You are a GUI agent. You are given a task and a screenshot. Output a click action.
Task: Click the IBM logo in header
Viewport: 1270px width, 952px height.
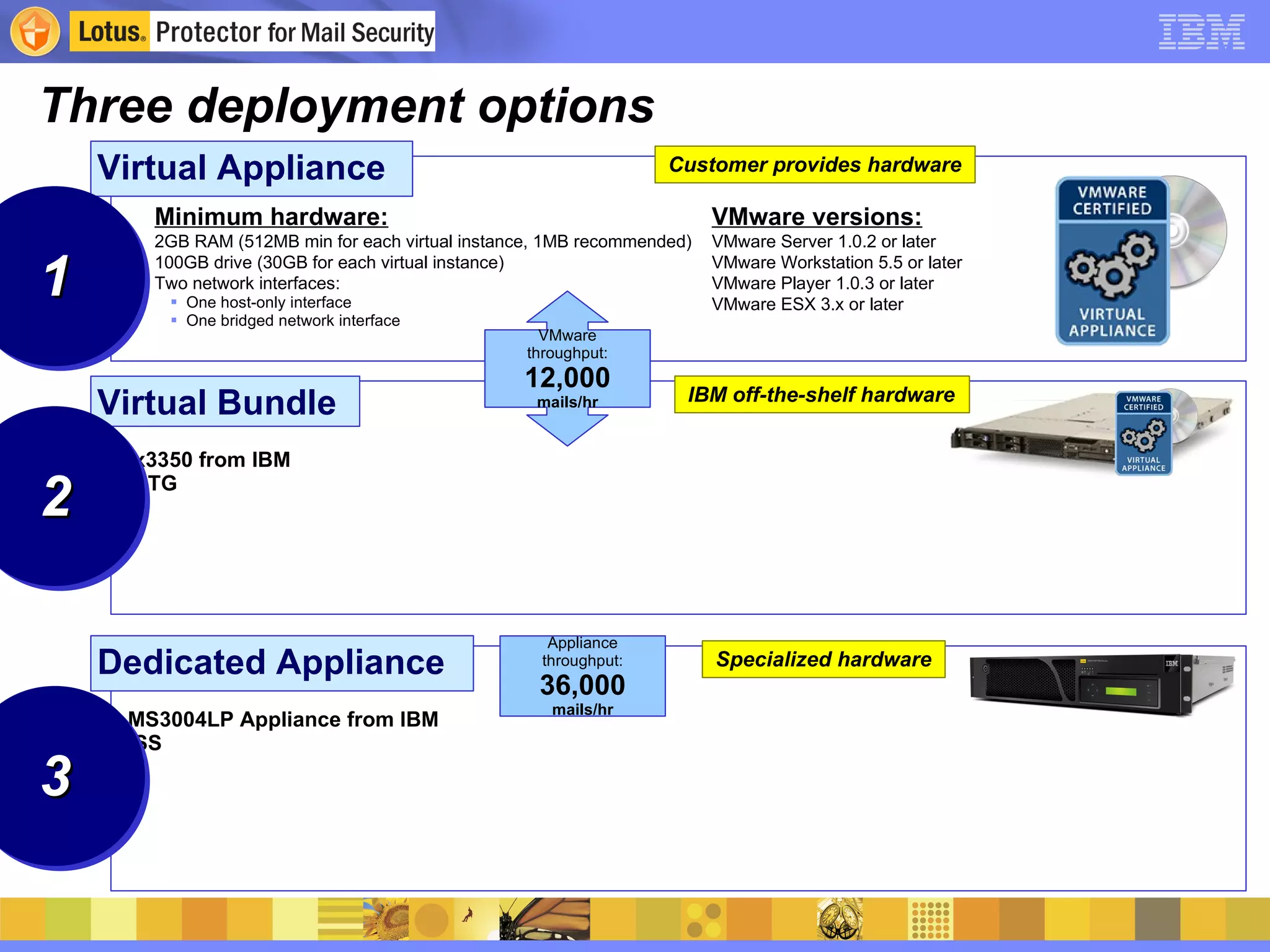pyautogui.click(x=1201, y=32)
